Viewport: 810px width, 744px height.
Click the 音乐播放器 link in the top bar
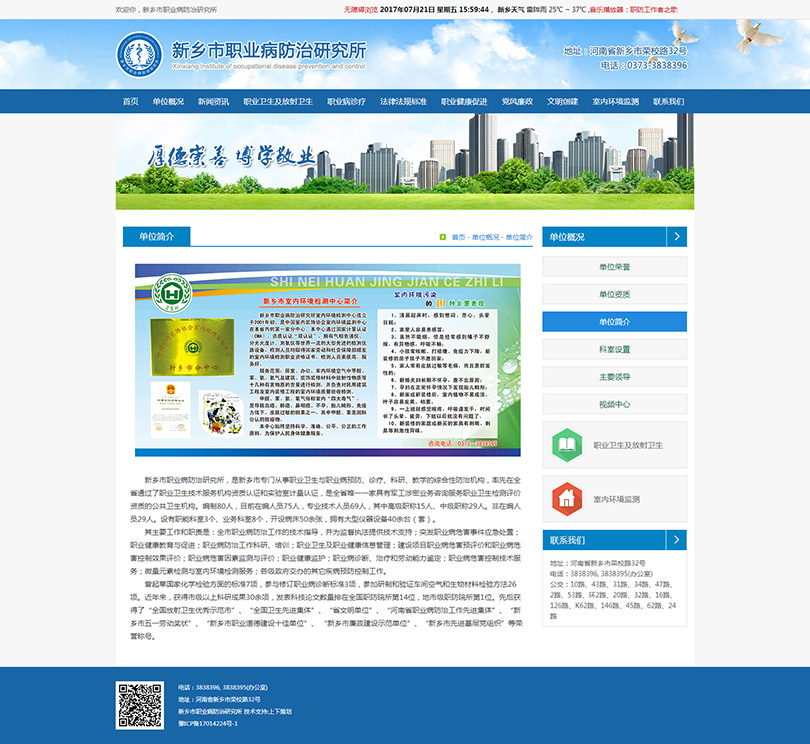607,8
